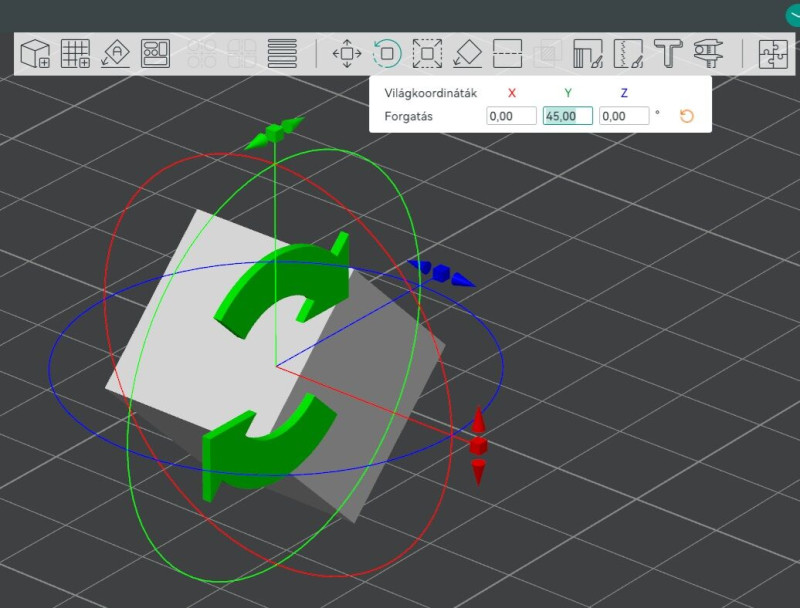800x608 pixels.
Task: Click the Világkoordináták label
Action: (431, 93)
